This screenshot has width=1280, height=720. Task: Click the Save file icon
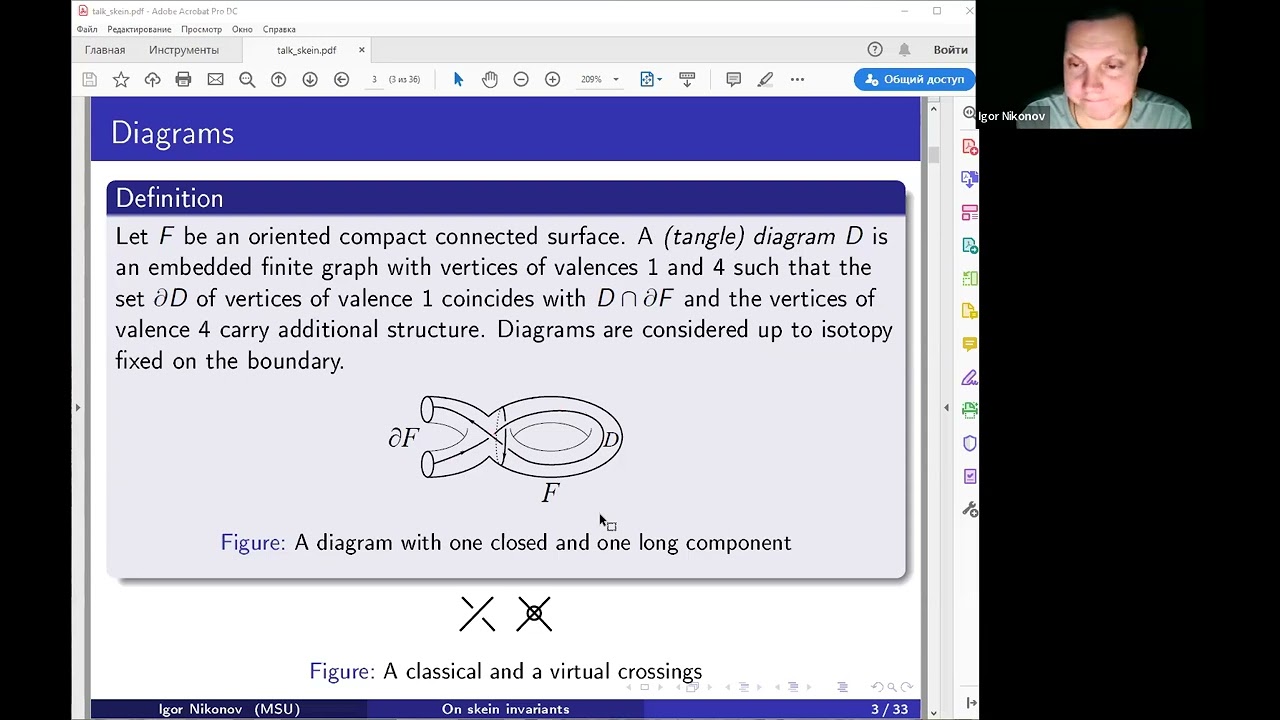(x=89, y=79)
